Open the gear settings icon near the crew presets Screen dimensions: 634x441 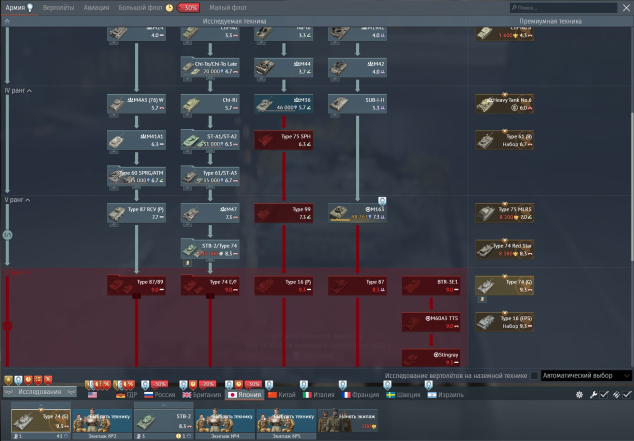(579, 395)
